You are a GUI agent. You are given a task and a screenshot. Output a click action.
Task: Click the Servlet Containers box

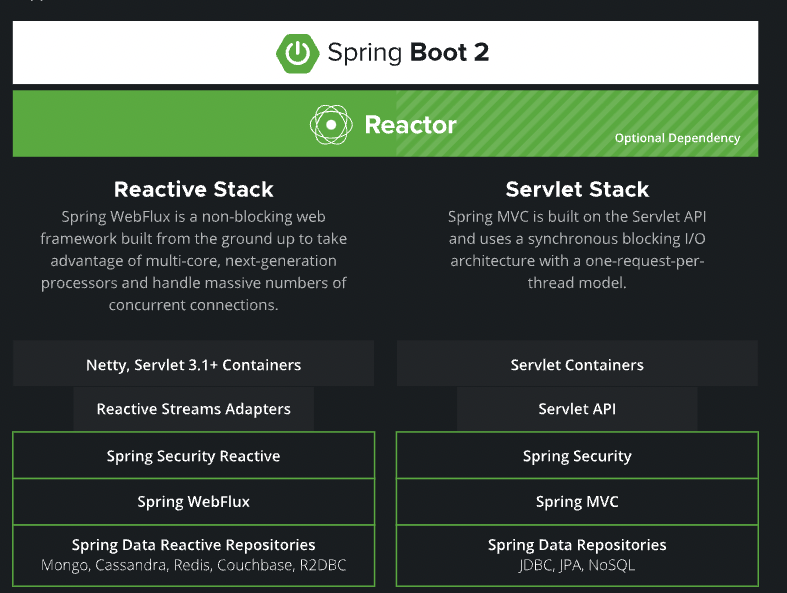(577, 364)
